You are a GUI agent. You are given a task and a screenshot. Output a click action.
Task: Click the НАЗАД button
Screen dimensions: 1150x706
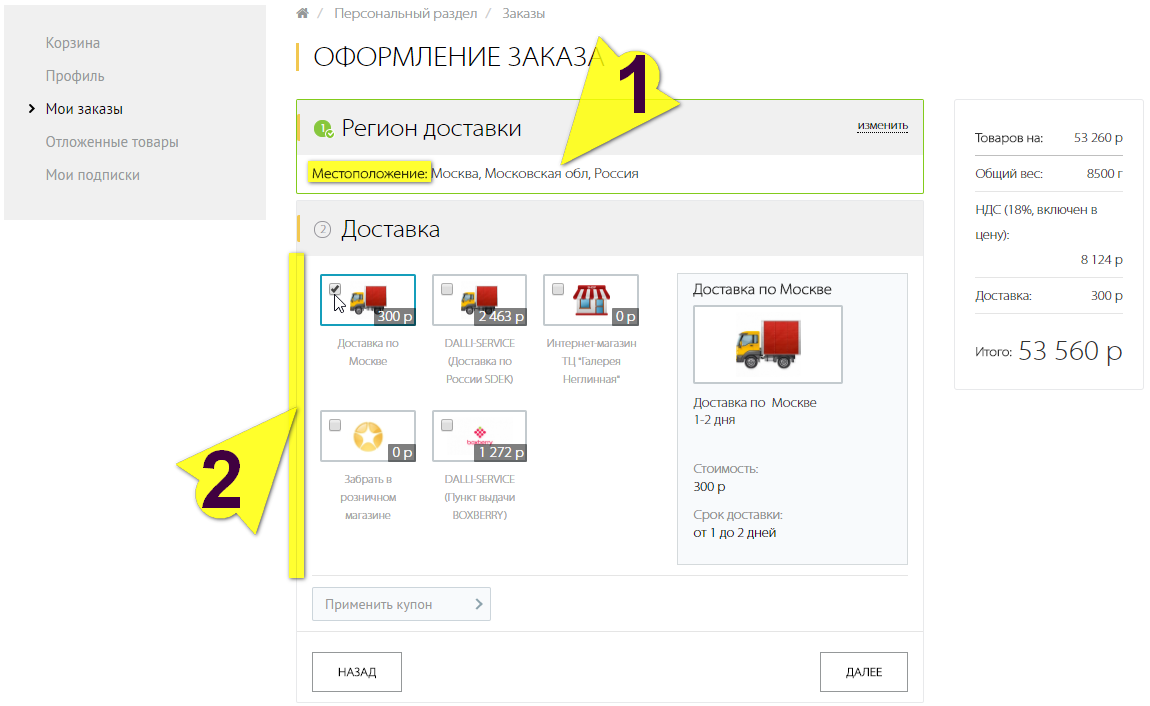356,672
